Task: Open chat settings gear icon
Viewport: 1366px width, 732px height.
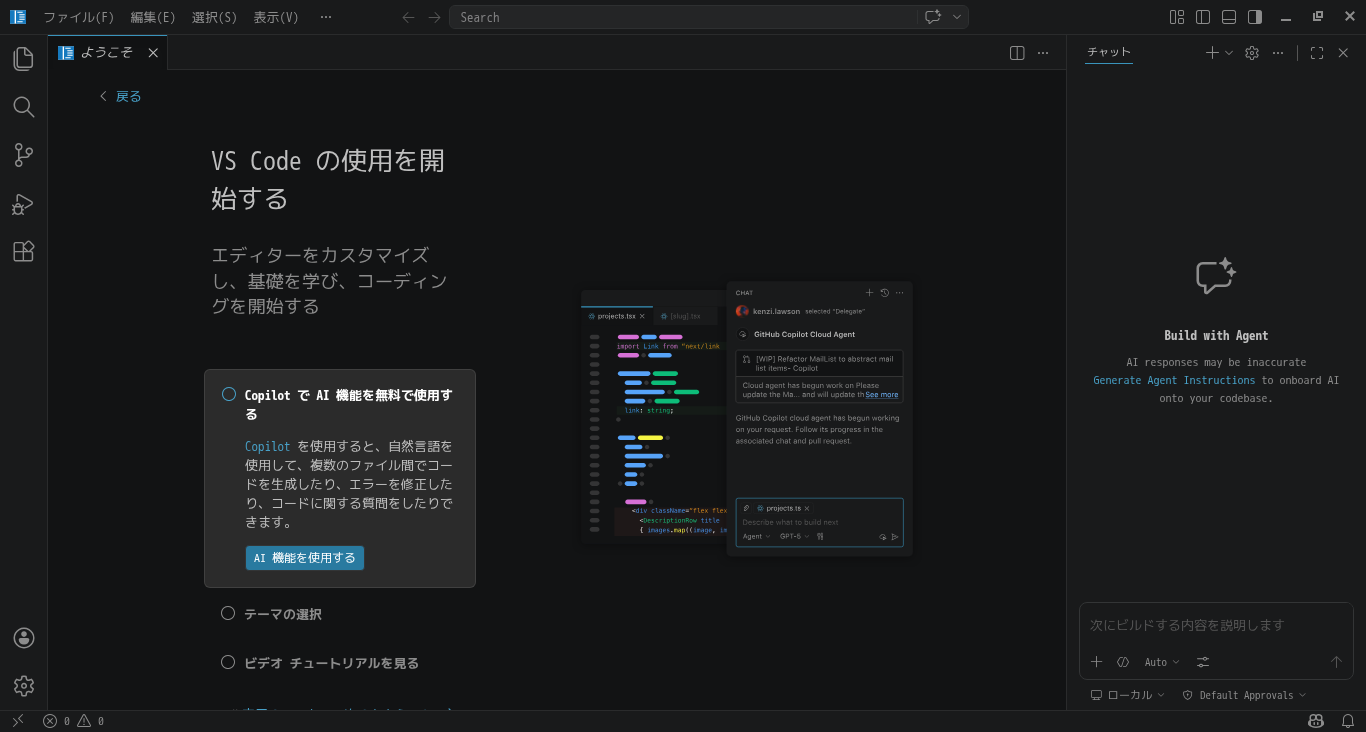Action: click(1252, 53)
